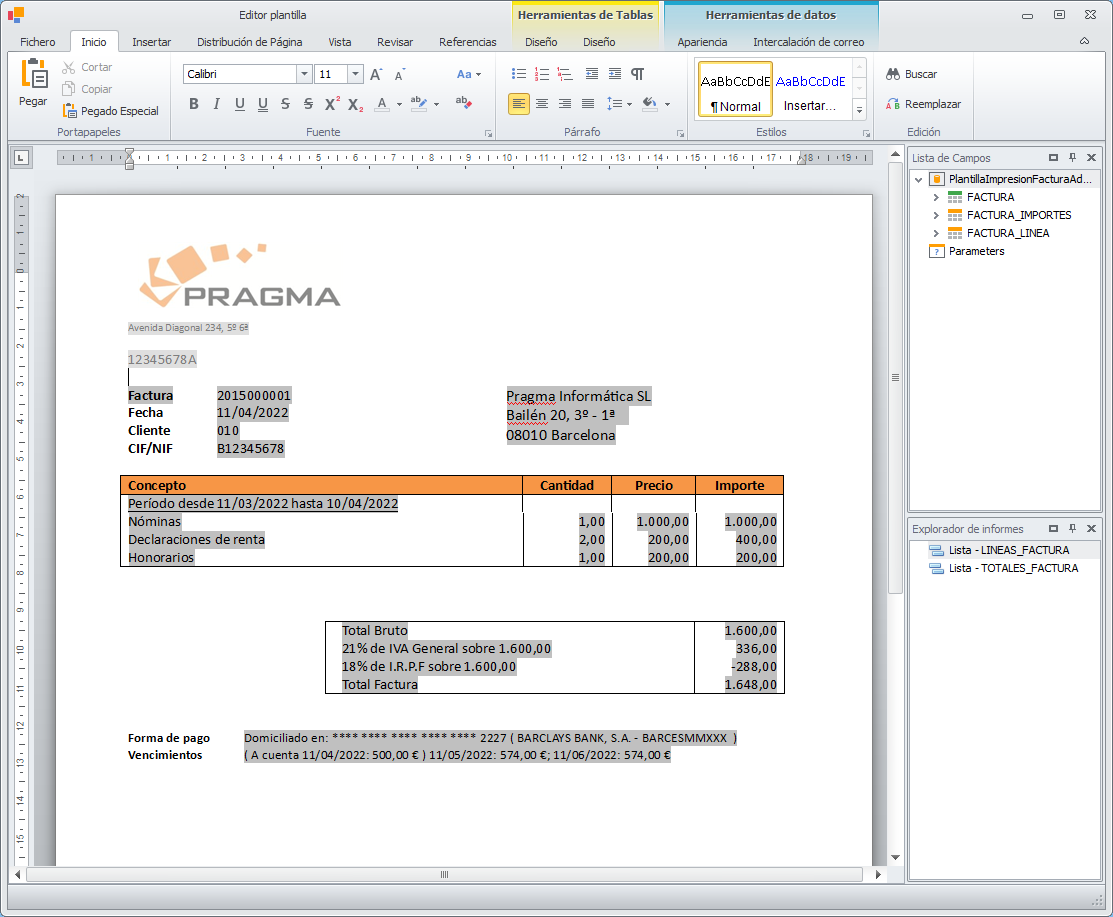Clear formatting with the eraser icon
1113x917 pixels.
coord(464,104)
